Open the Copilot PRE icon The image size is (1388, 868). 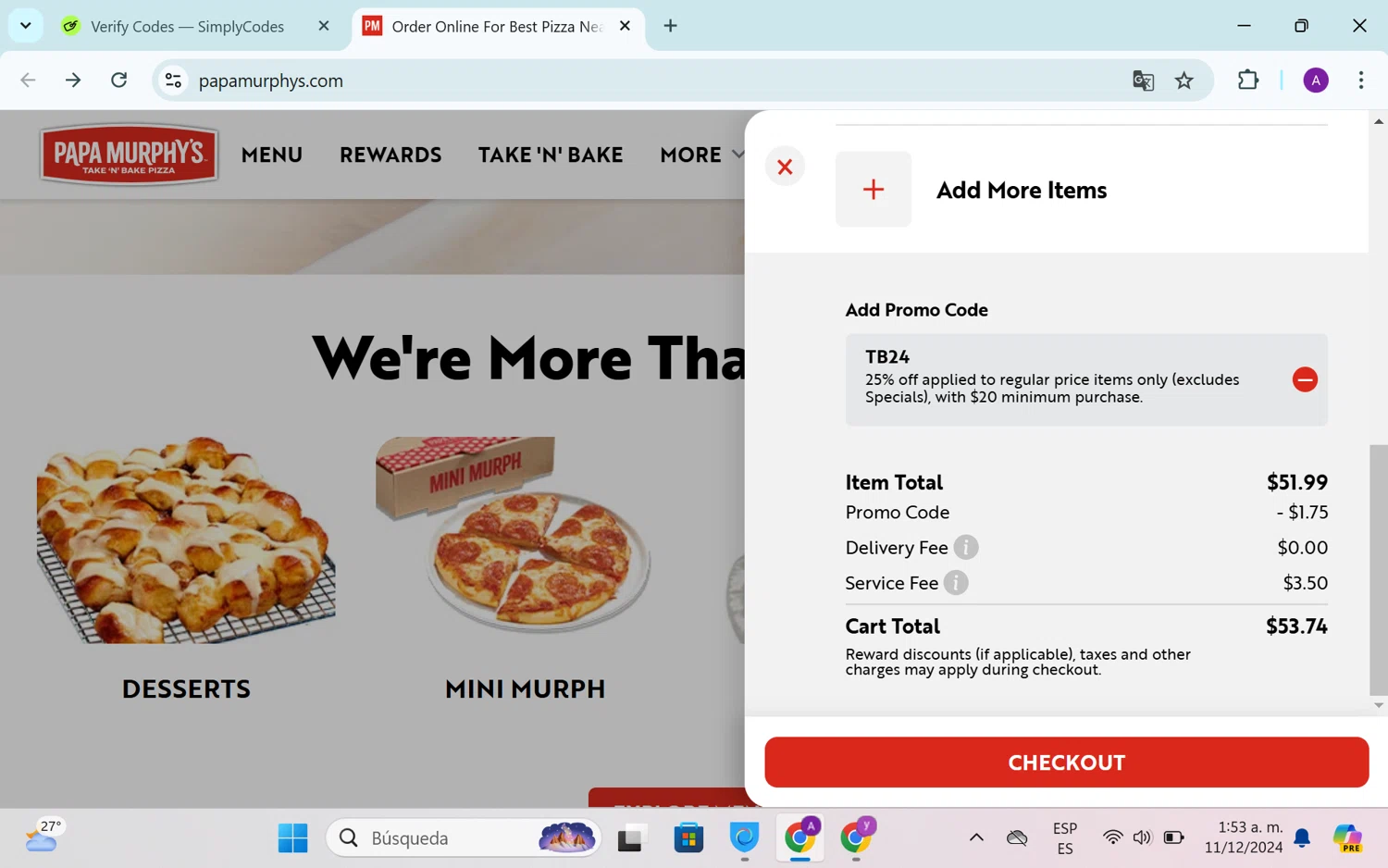click(1347, 837)
